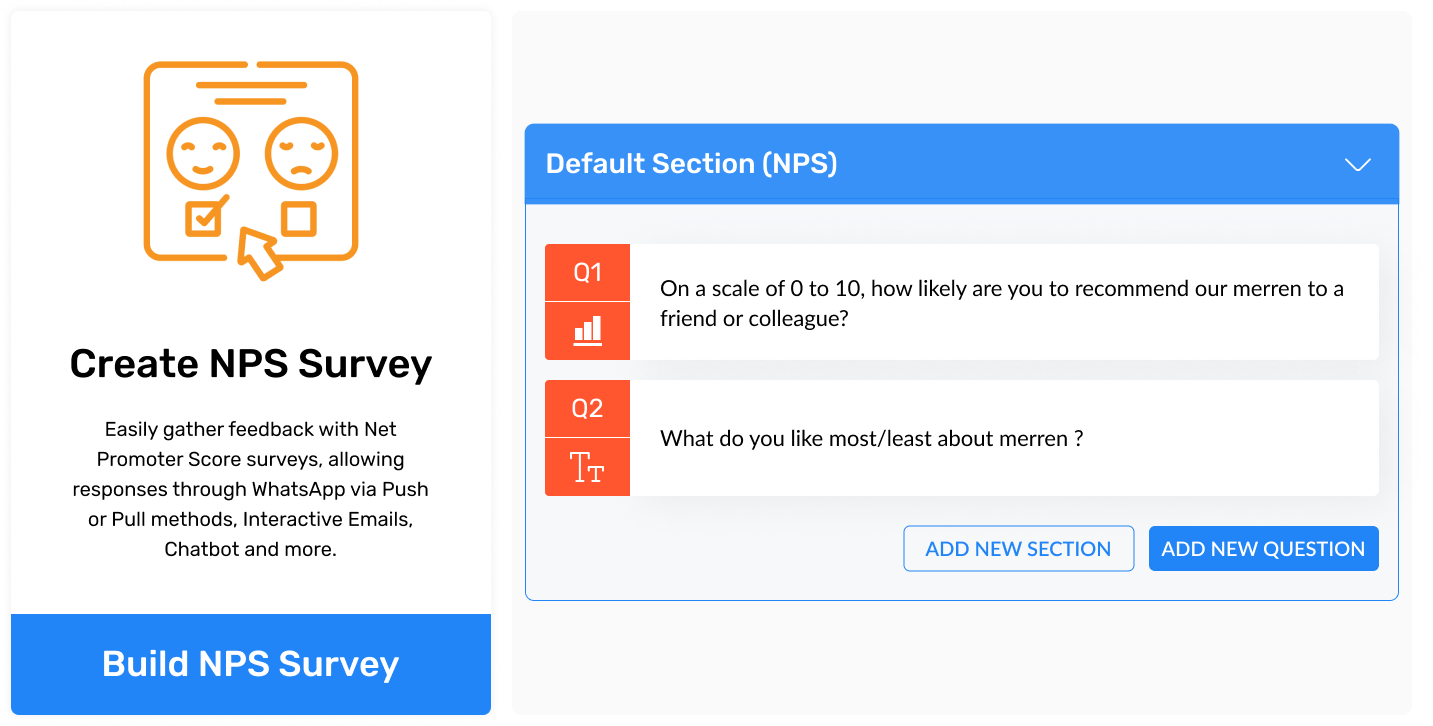The image size is (1433, 726).
Task: Click the Net Promoter Score description paragraph
Action: pyautogui.click(x=251, y=489)
